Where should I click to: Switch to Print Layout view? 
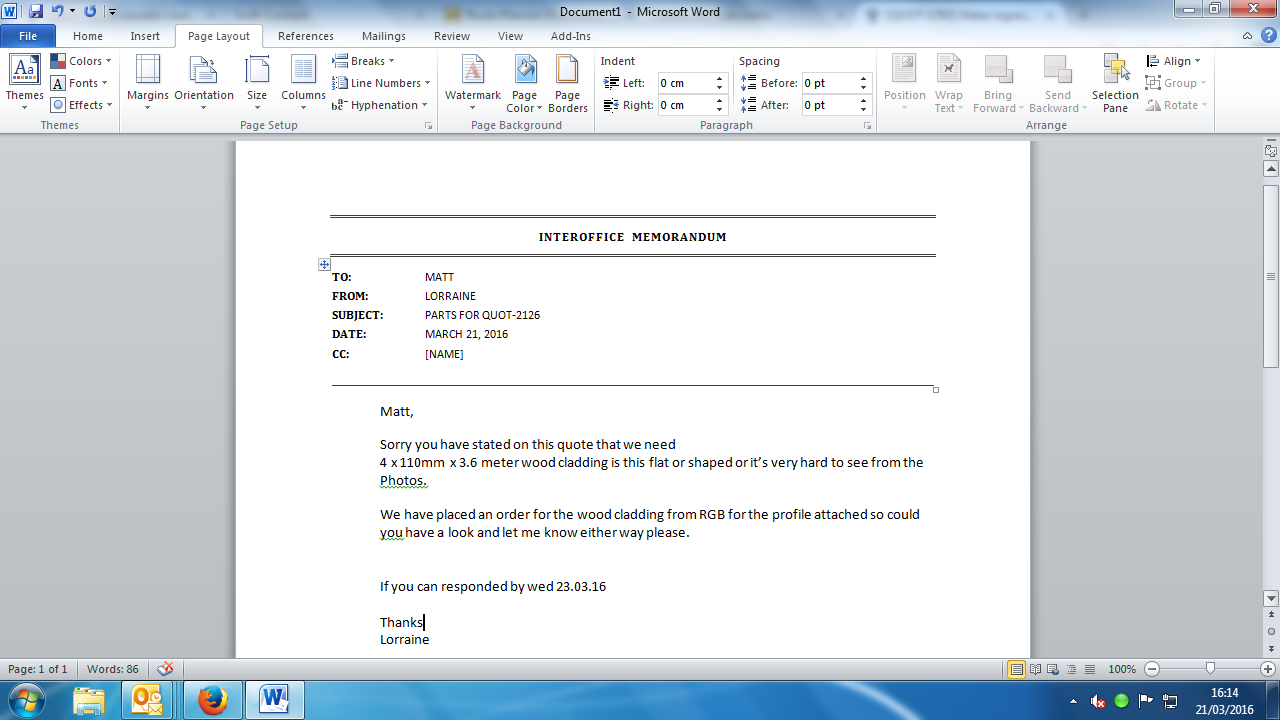1016,669
